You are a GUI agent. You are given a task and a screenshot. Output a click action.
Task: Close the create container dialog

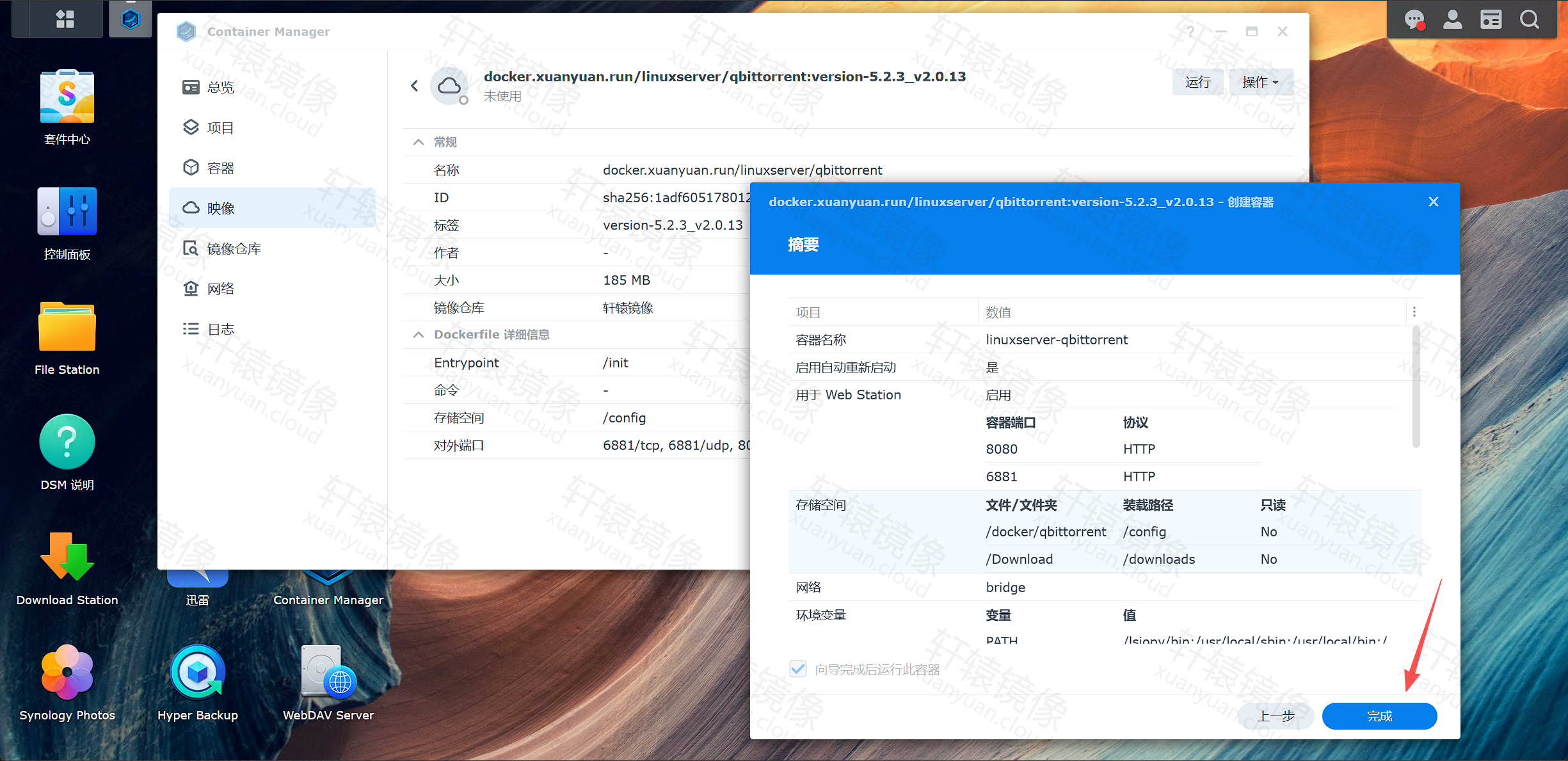pyautogui.click(x=1434, y=202)
